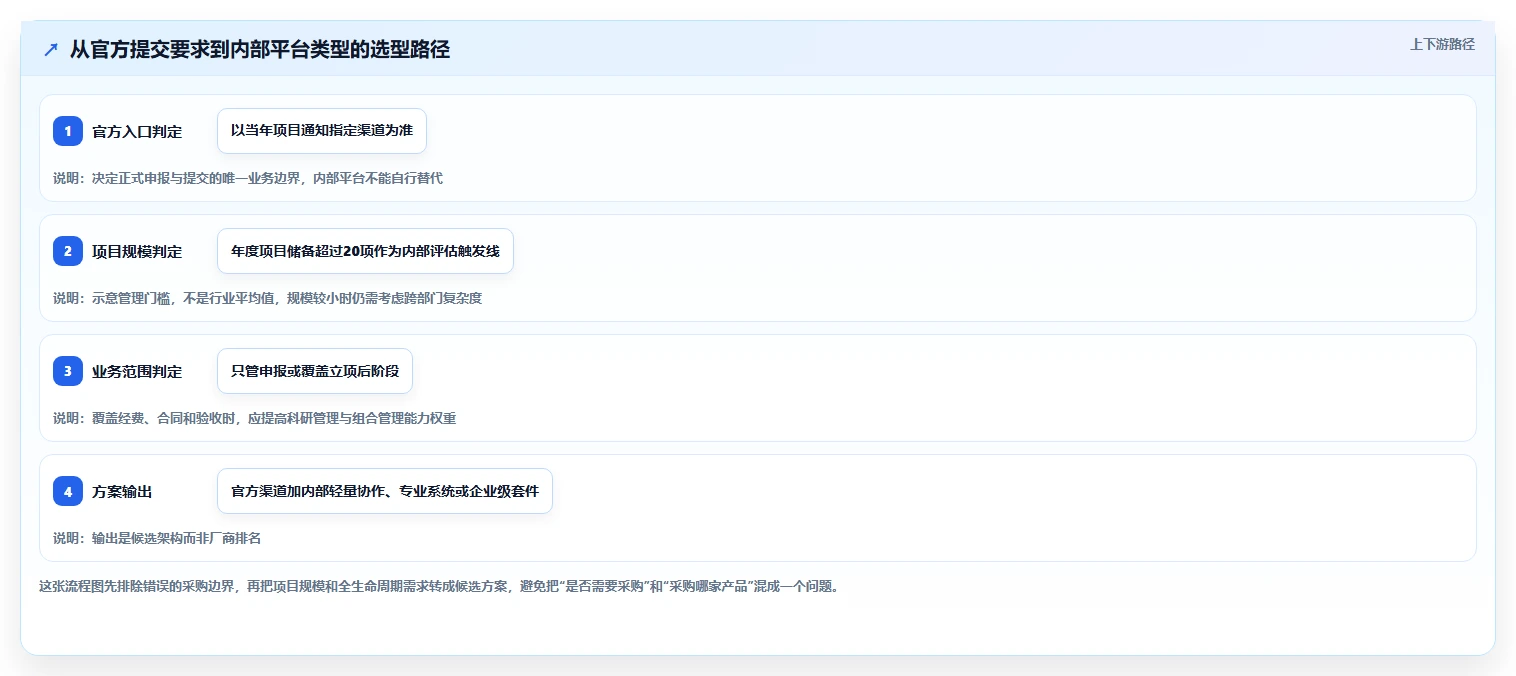Click the arrow icon beside the flow title
This screenshot has width=1516, height=676.
(x=51, y=49)
